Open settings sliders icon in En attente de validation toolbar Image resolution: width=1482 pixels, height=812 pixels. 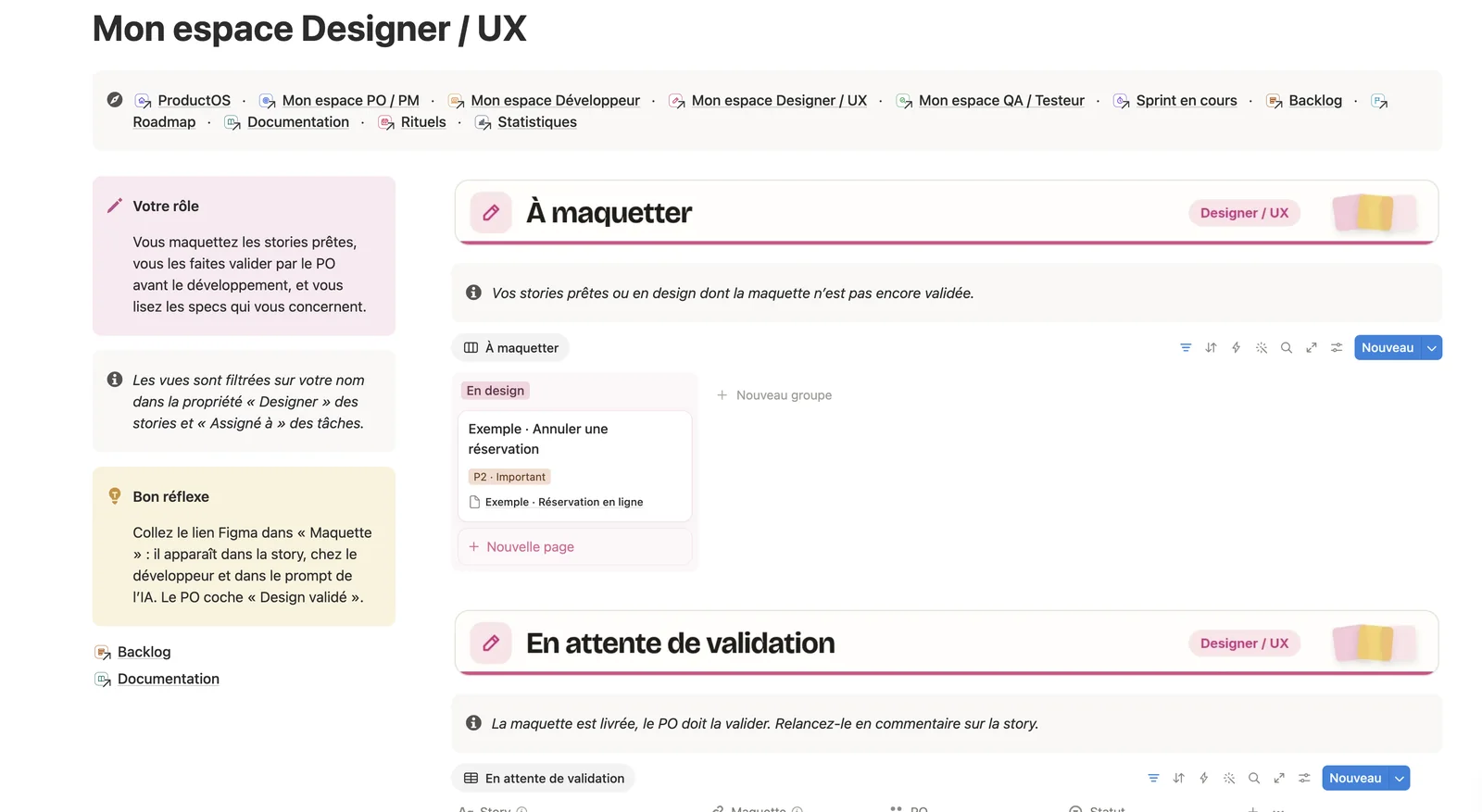click(x=1304, y=779)
